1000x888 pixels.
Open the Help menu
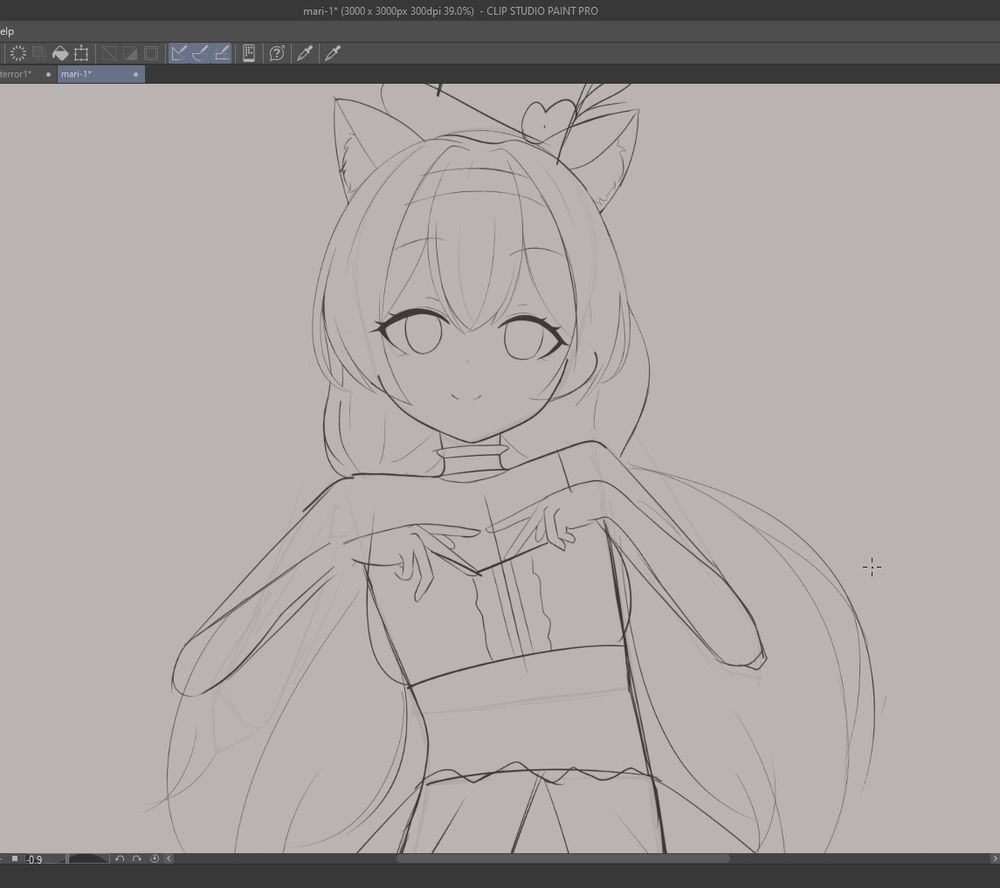(x=6, y=31)
